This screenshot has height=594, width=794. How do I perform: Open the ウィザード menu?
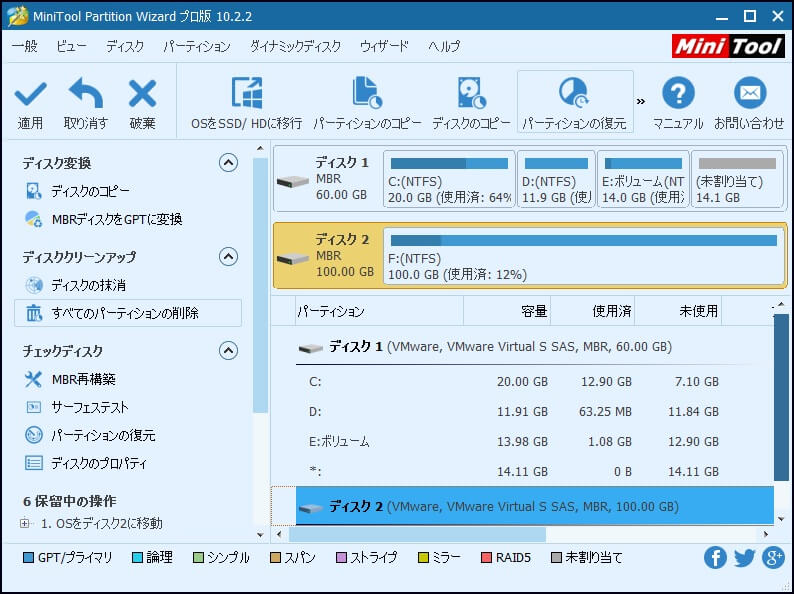tap(384, 47)
